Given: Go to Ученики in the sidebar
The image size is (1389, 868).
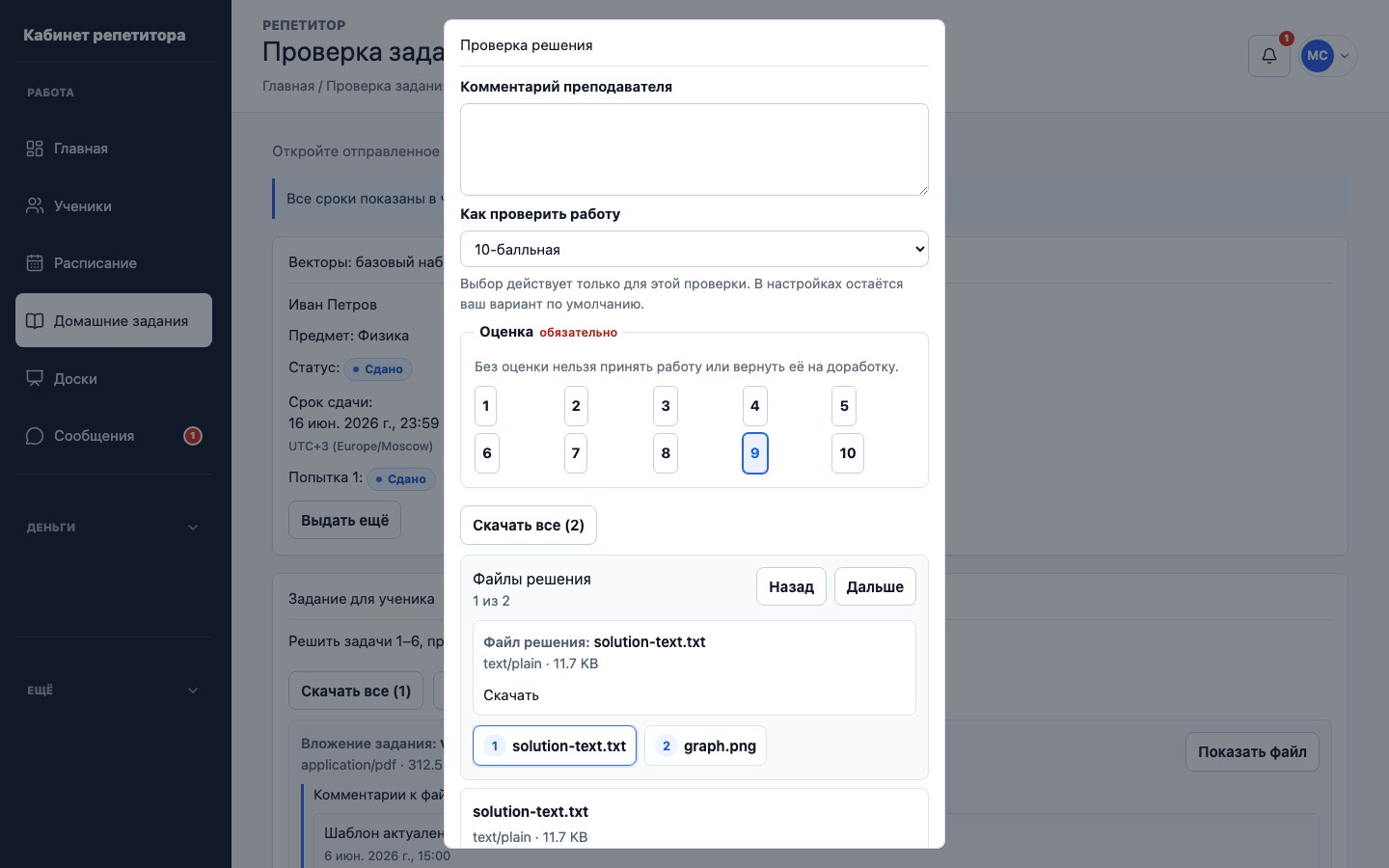Looking at the screenshot, I should pos(114,206).
